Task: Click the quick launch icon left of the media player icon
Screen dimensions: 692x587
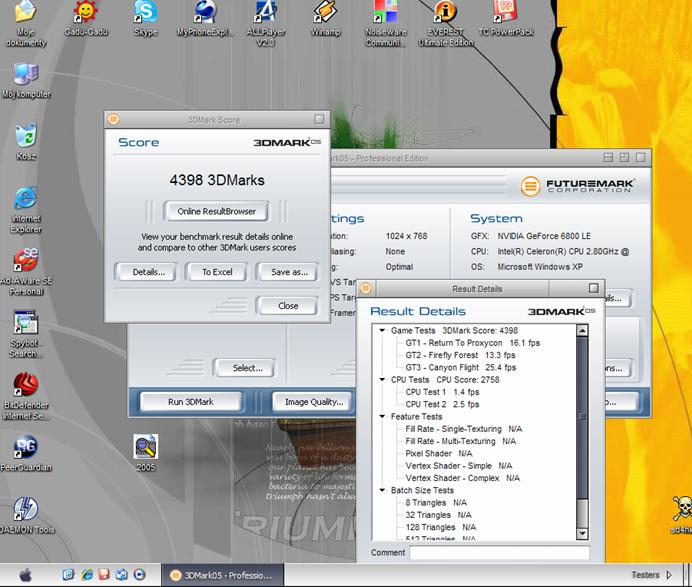Action: click(x=121, y=575)
